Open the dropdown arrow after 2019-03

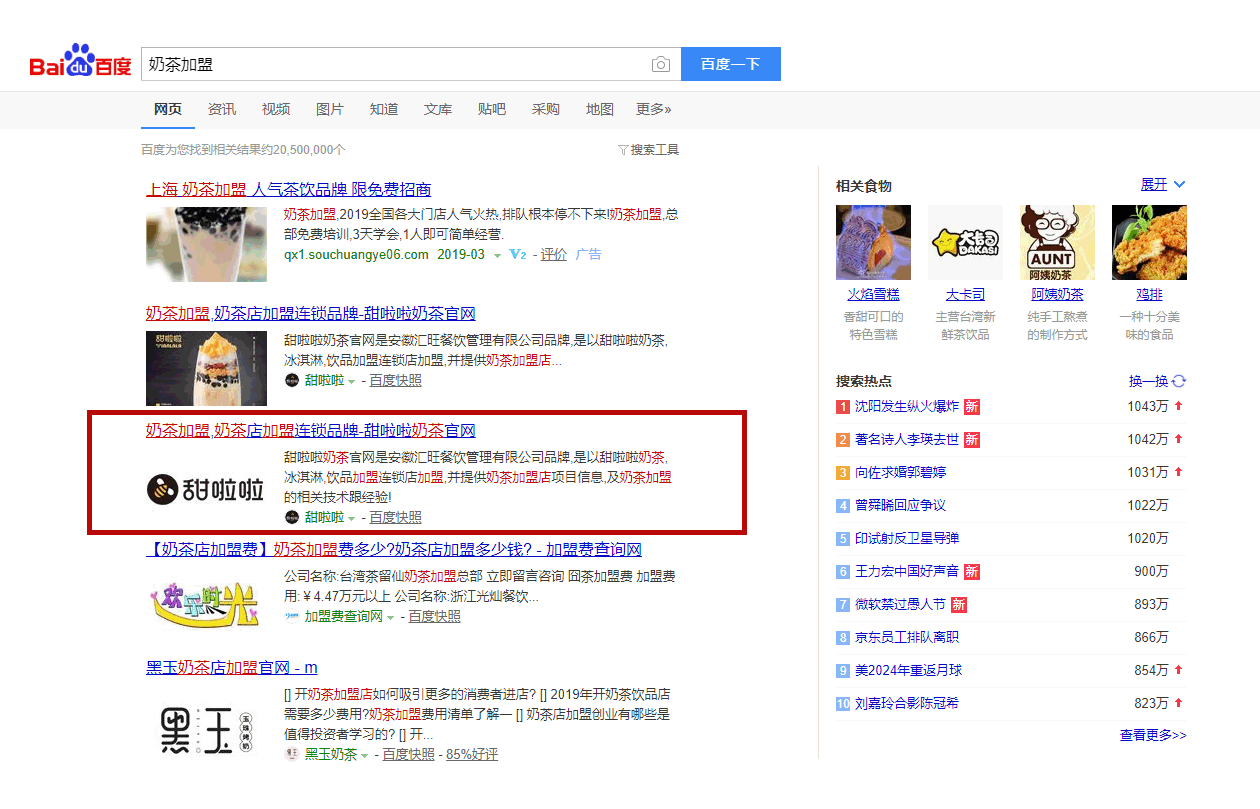pos(497,256)
